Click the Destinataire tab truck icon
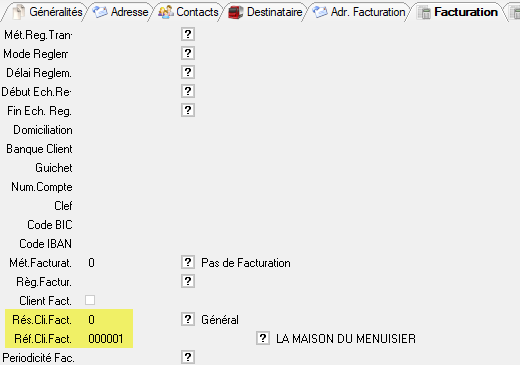This screenshot has width=520, height=365. coord(236,12)
